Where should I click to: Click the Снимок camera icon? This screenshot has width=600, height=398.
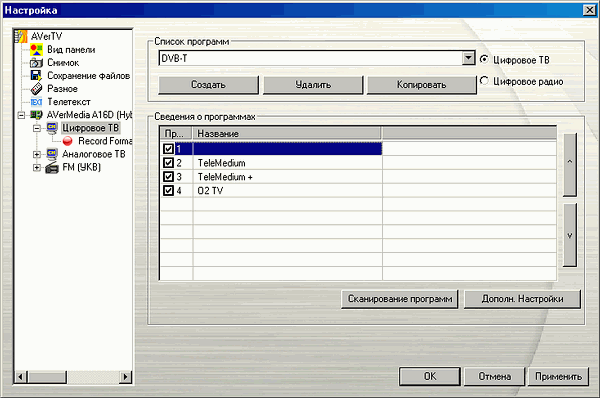point(36,62)
